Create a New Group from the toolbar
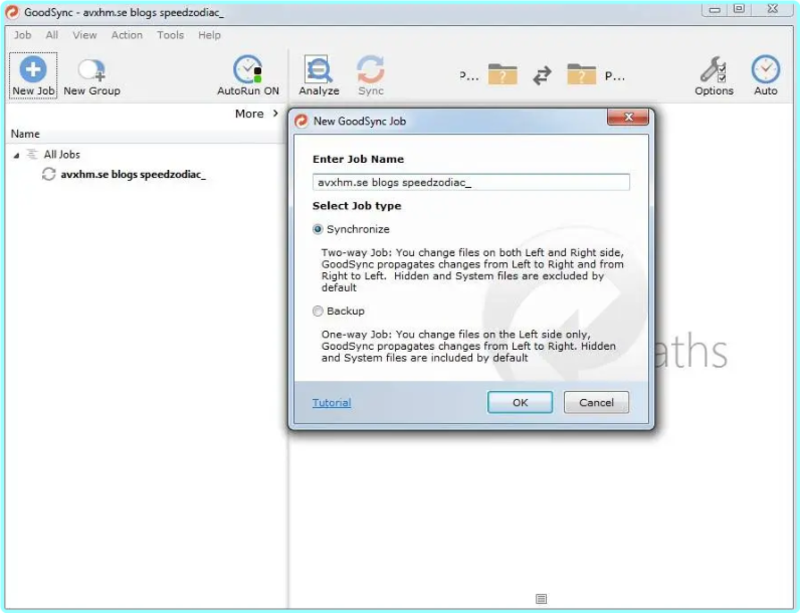The image size is (800, 613). tap(92, 76)
